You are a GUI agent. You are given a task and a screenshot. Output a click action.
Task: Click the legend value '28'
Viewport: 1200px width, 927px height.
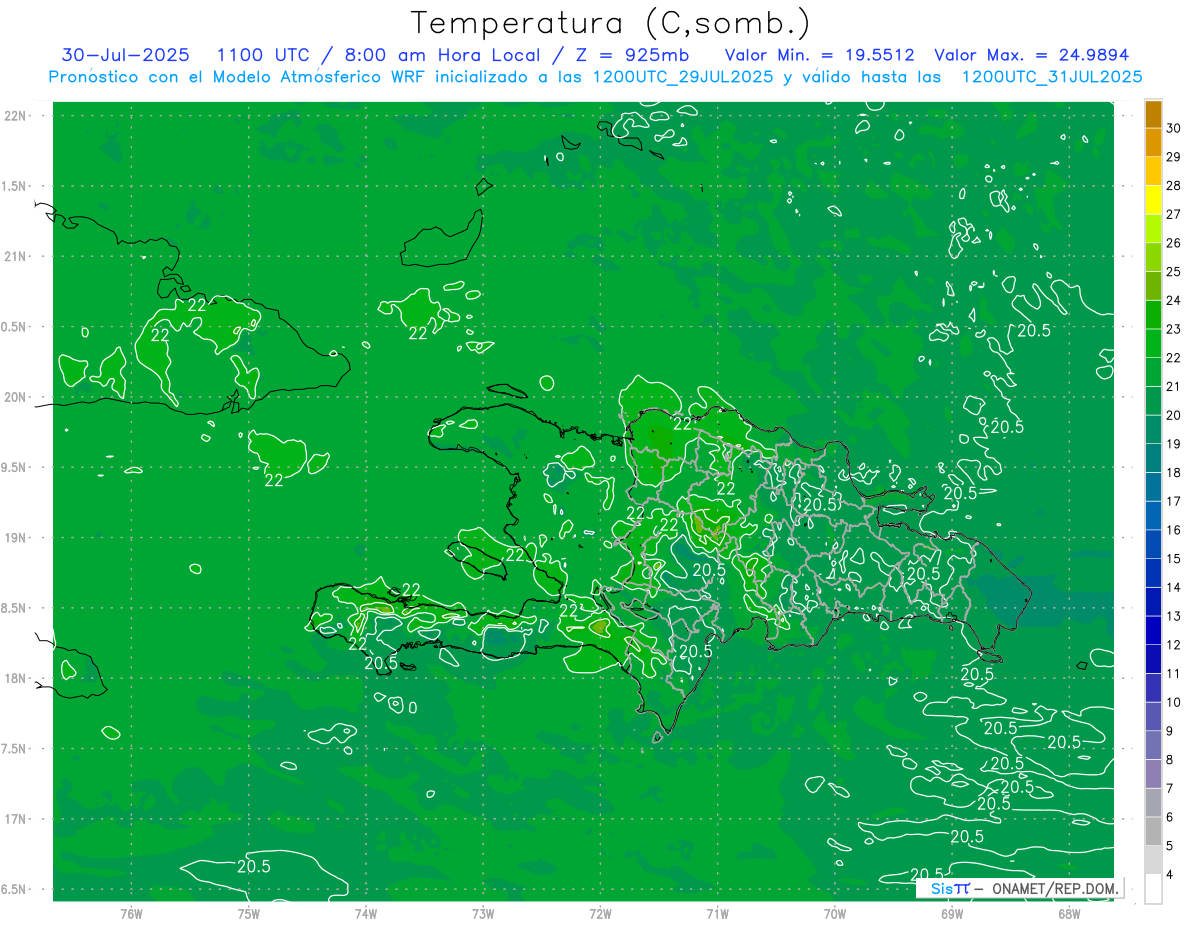pyautogui.click(x=1173, y=185)
